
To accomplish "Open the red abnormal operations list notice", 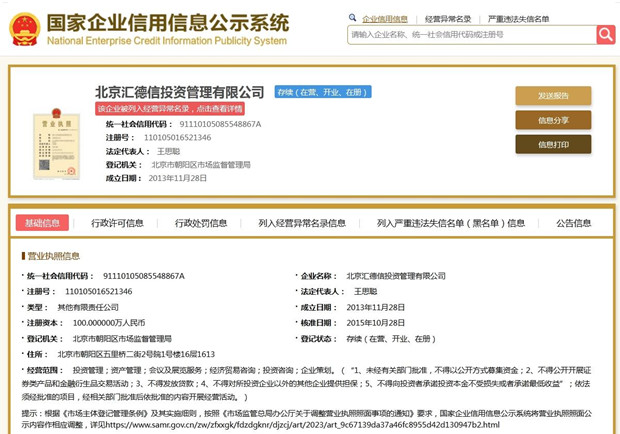I will click(x=170, y=109).
